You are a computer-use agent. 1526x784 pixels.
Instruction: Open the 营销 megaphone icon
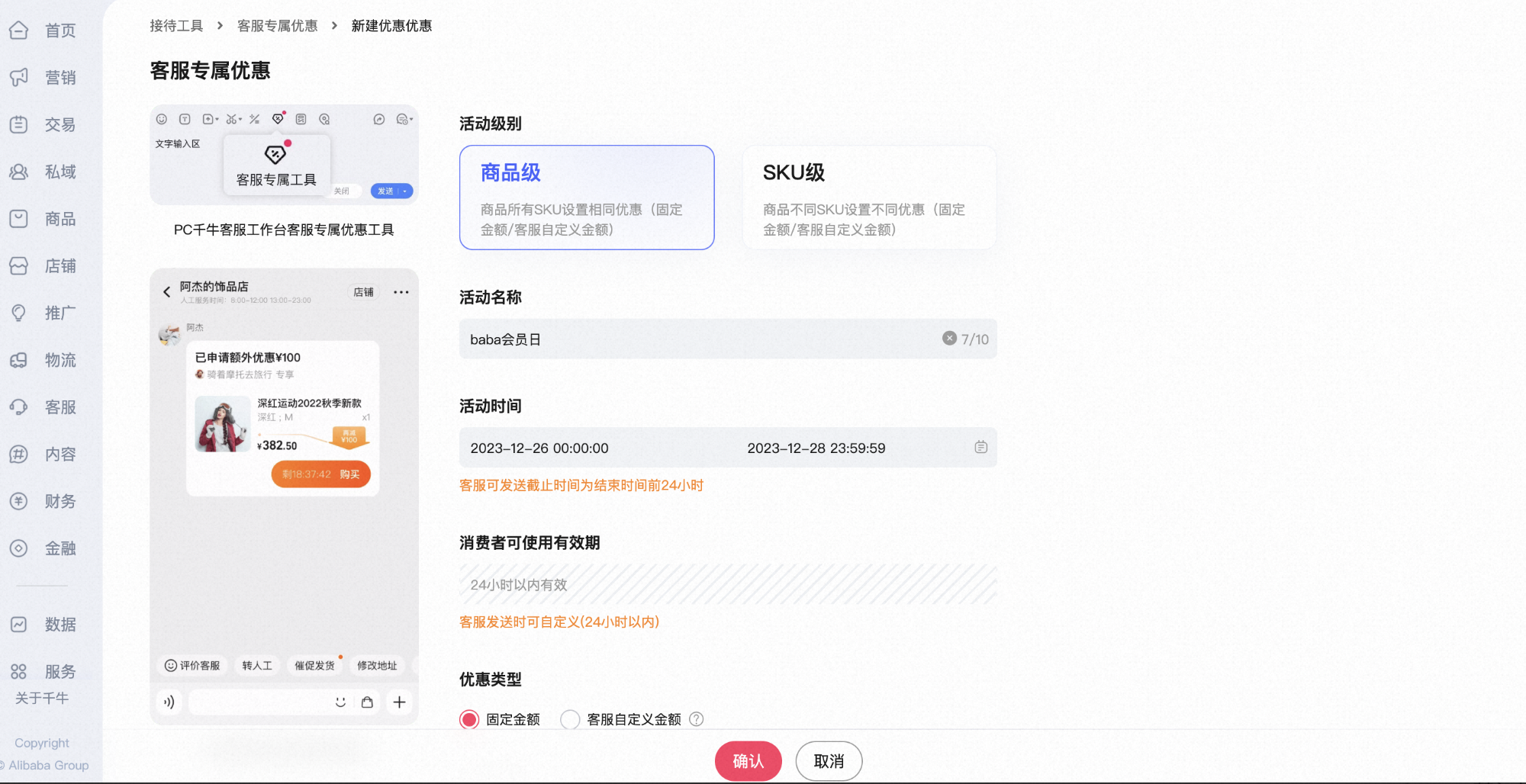pyautogui.click(x=19, y=77)
